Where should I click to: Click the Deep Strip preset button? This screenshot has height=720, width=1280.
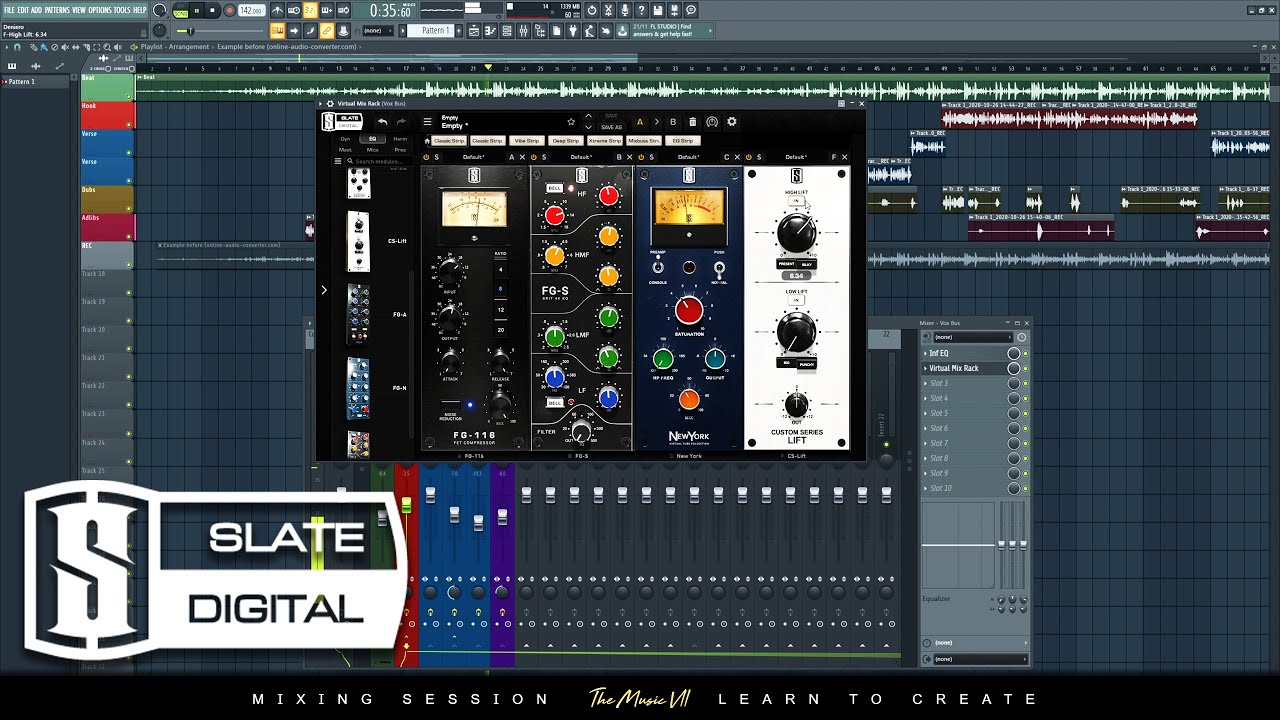[565, 141]
